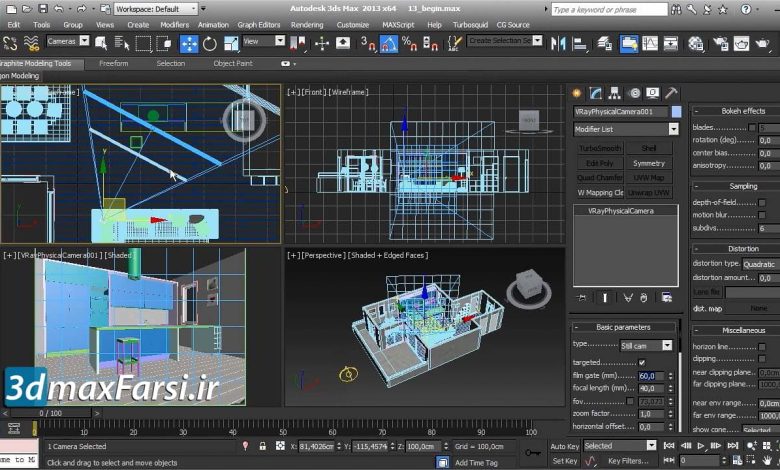
Task: Click the help search keyword field
Action: (609, 9)
